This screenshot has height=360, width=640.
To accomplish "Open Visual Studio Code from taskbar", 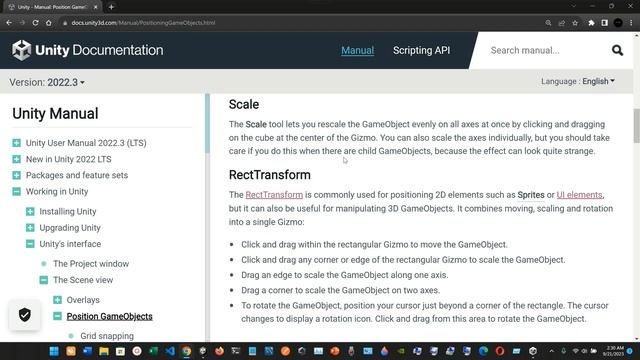I will [170, 351].
